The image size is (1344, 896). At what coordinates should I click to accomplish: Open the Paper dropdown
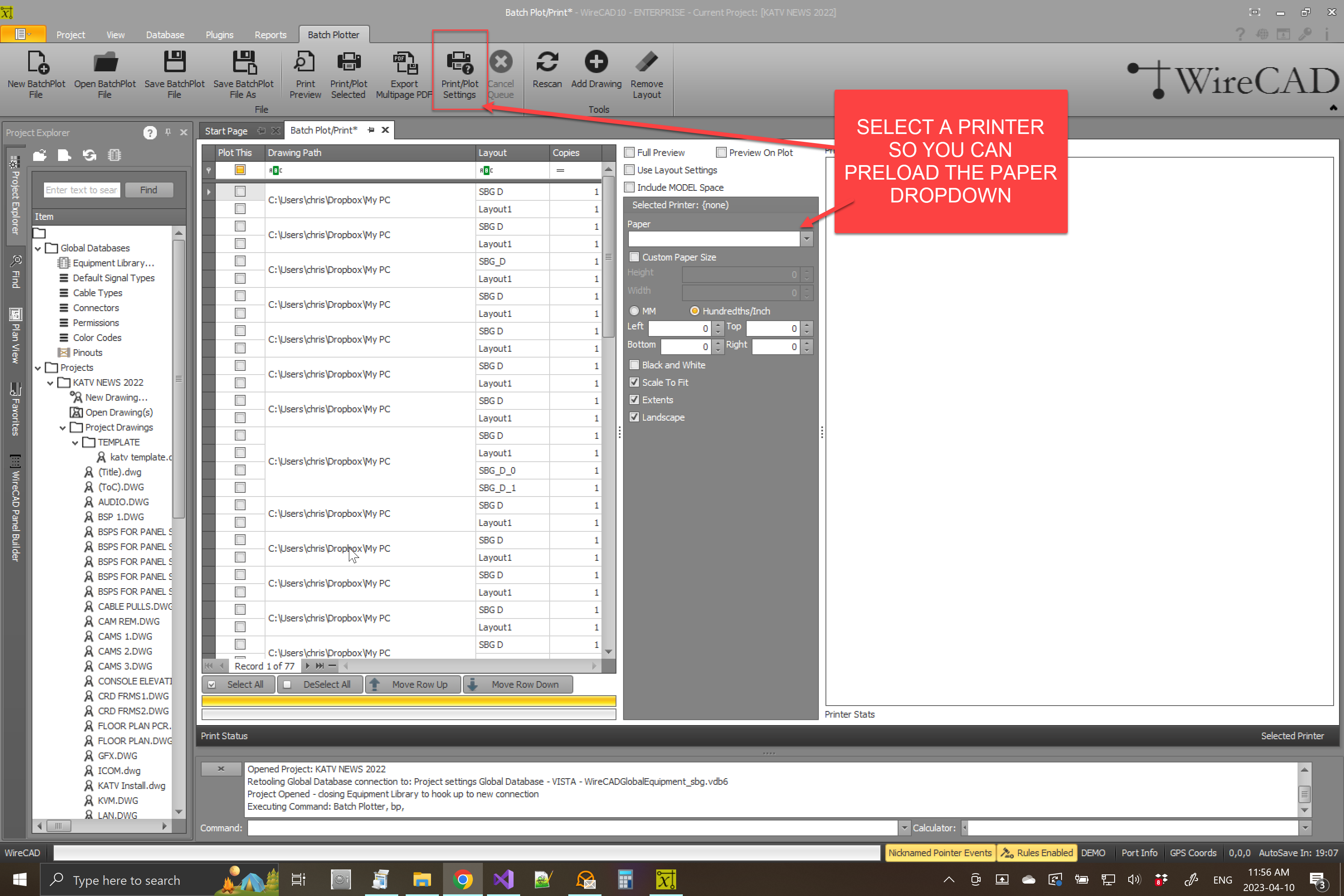coord(806,238)
